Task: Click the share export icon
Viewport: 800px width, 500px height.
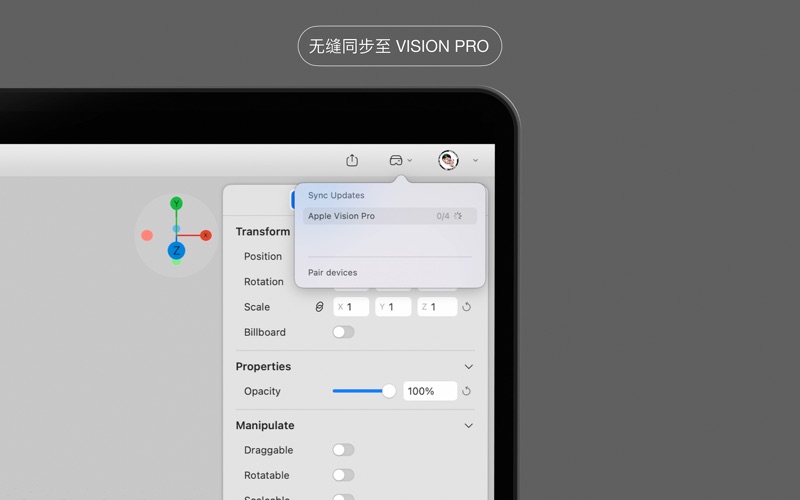Action: coord(352,160)
